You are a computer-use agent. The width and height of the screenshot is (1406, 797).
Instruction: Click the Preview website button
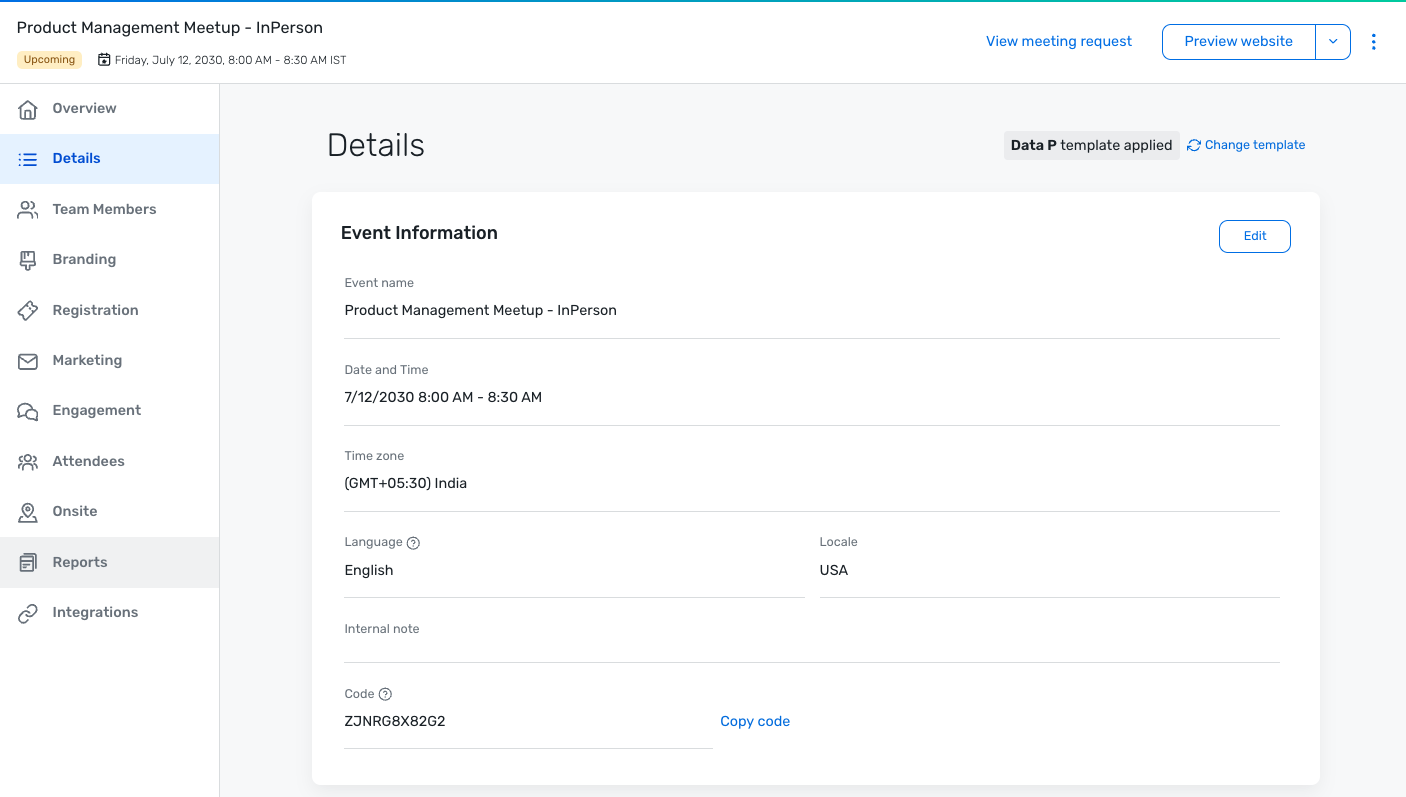tap(1238, 42)
